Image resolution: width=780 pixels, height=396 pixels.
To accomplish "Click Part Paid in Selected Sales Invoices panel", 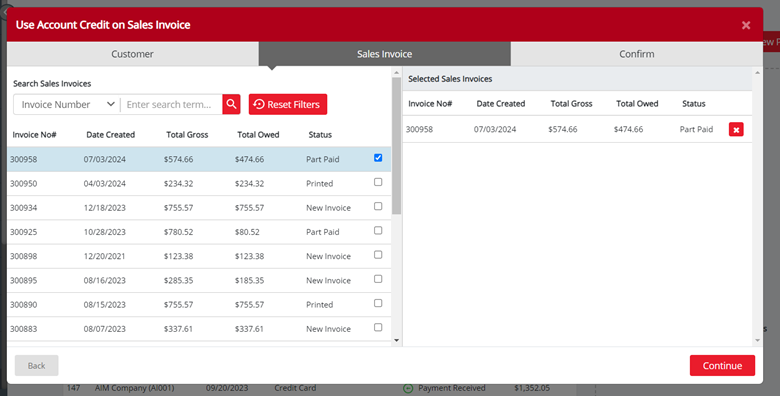I will 696,129.
